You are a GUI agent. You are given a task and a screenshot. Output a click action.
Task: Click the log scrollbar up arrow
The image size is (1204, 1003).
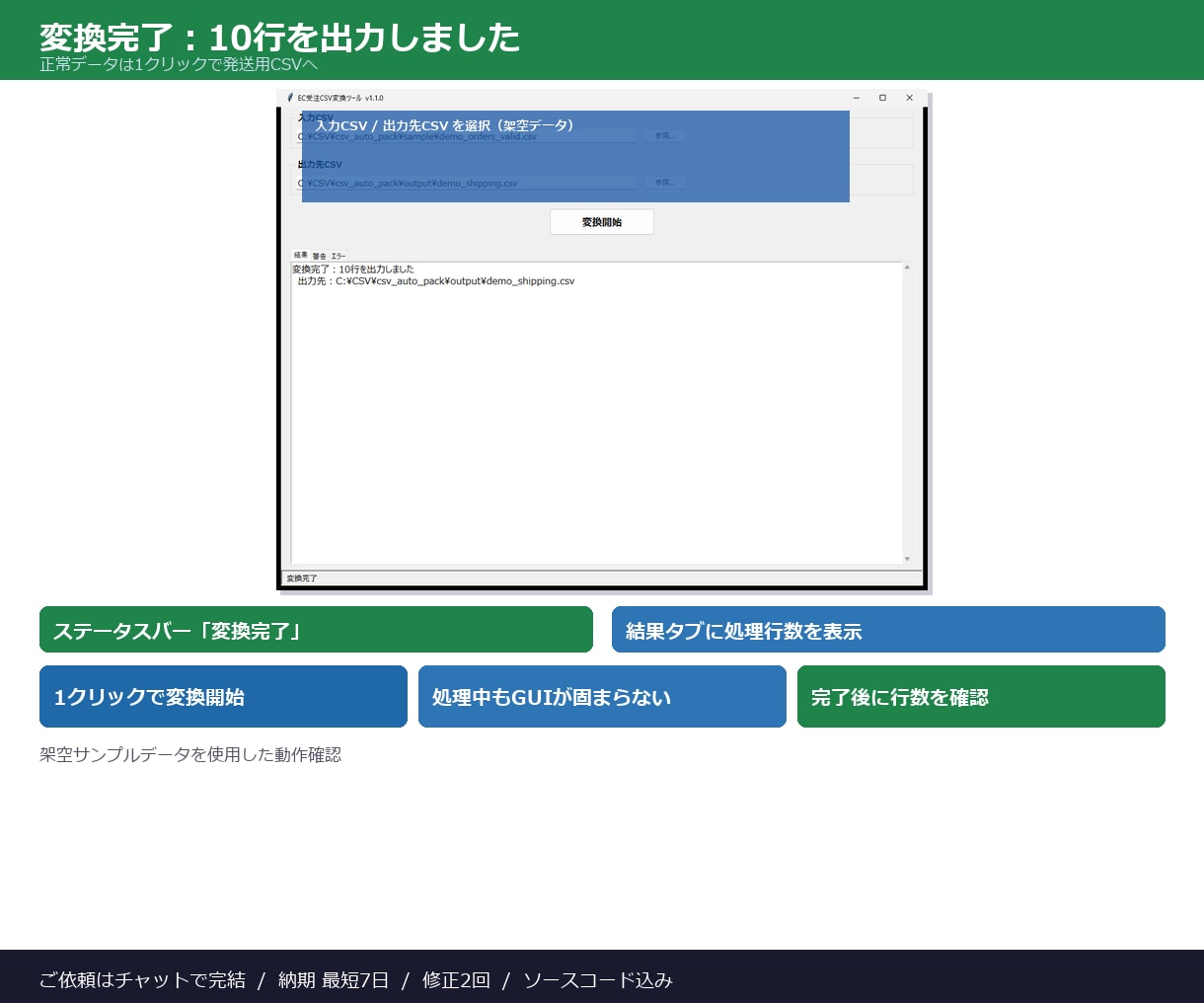[907, 268]
